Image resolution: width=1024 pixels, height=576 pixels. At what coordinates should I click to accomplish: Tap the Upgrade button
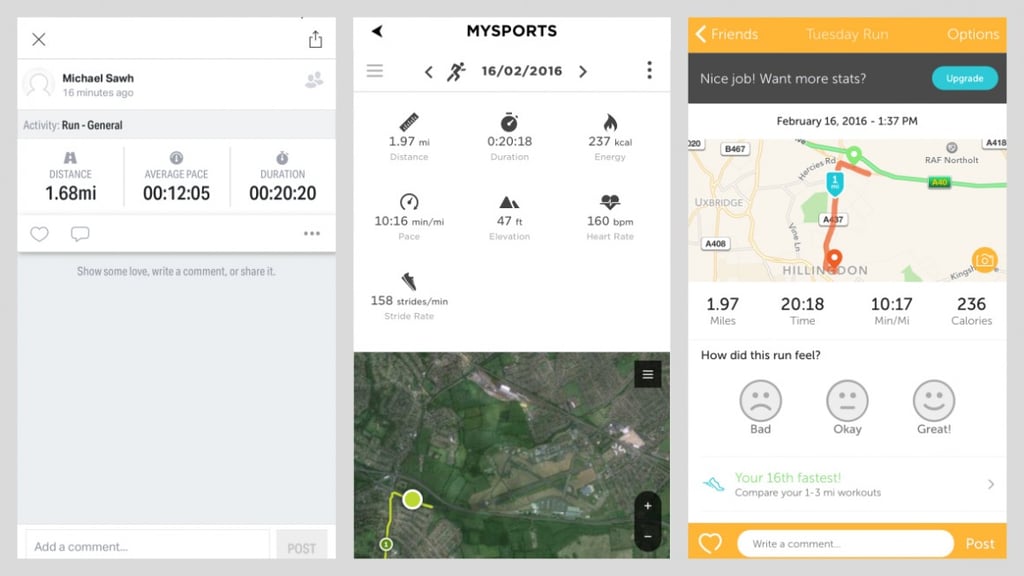point(965,78)
